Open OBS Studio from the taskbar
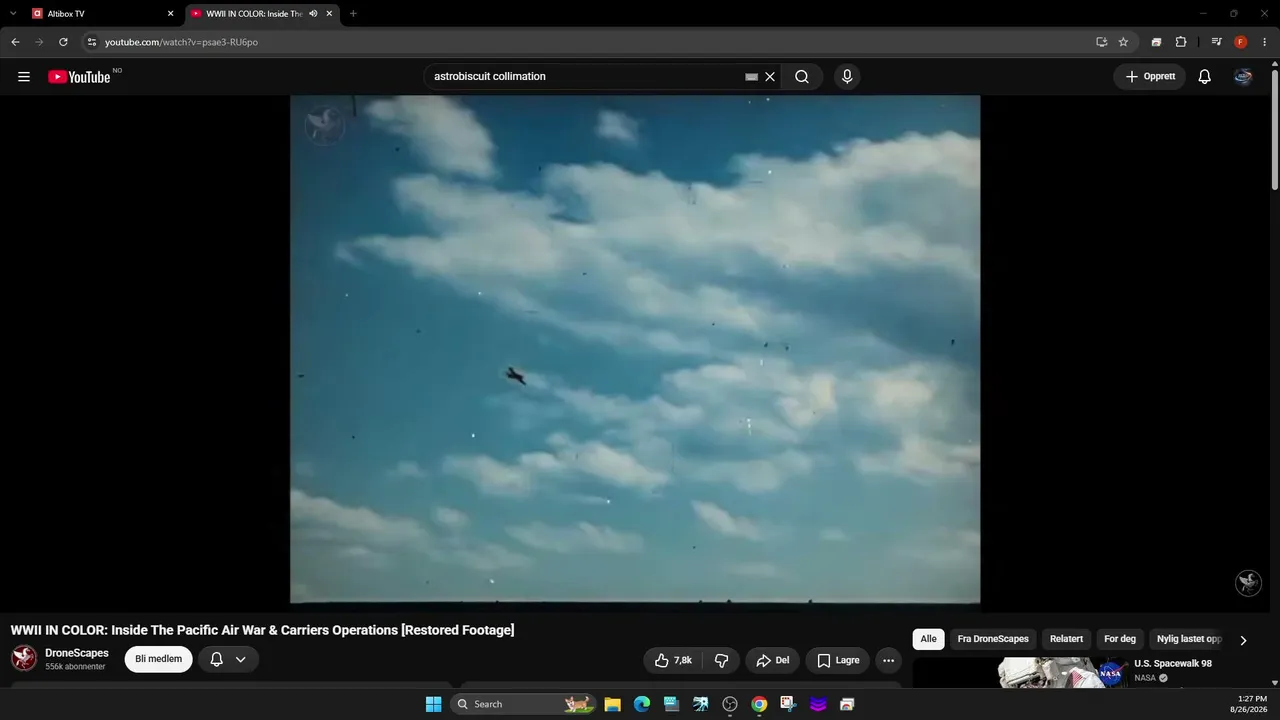1280x720 pixels. 730,704
